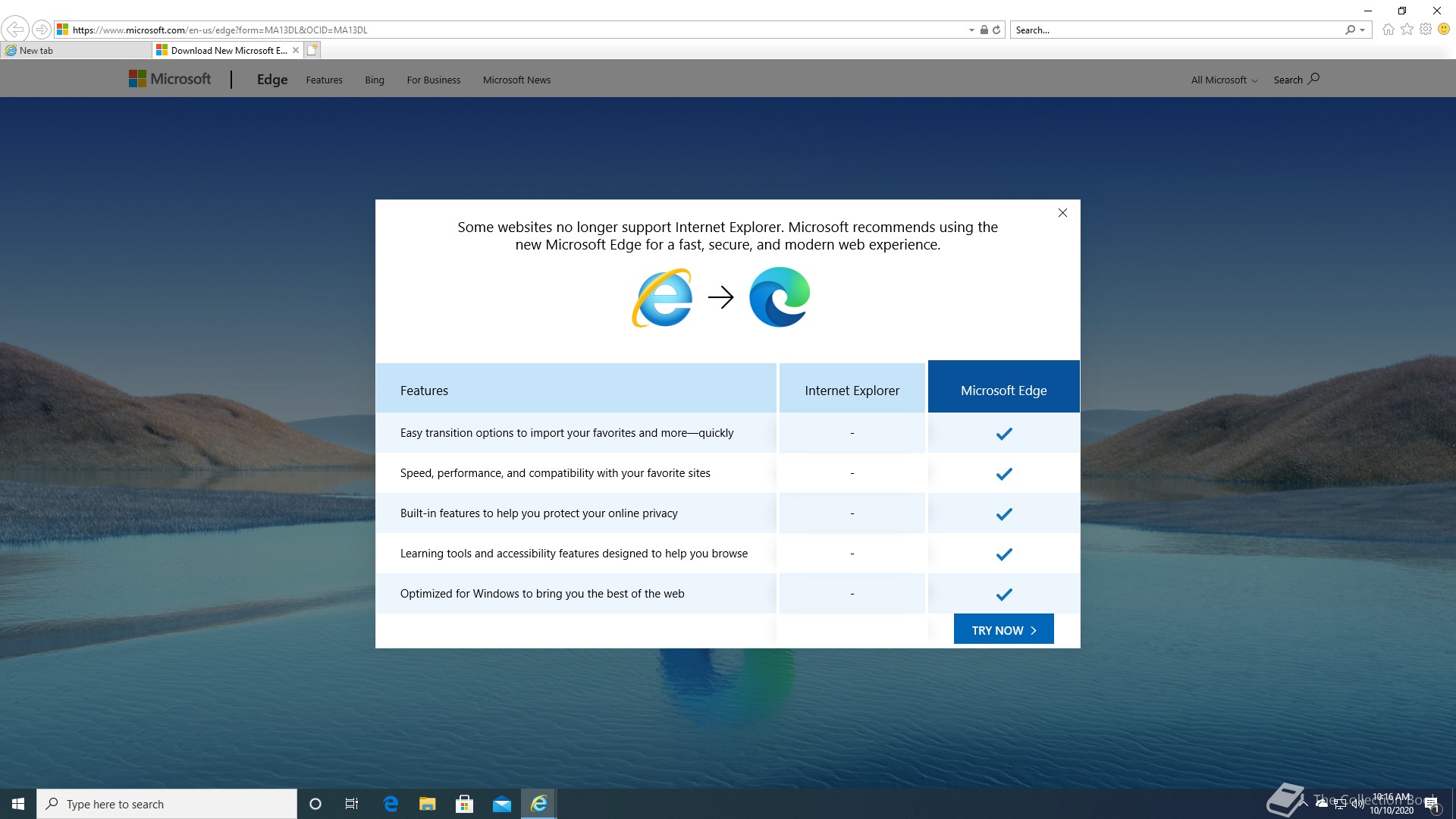Open favorites star icon
1456x819 pixels.
click(x=1407, y=30)
